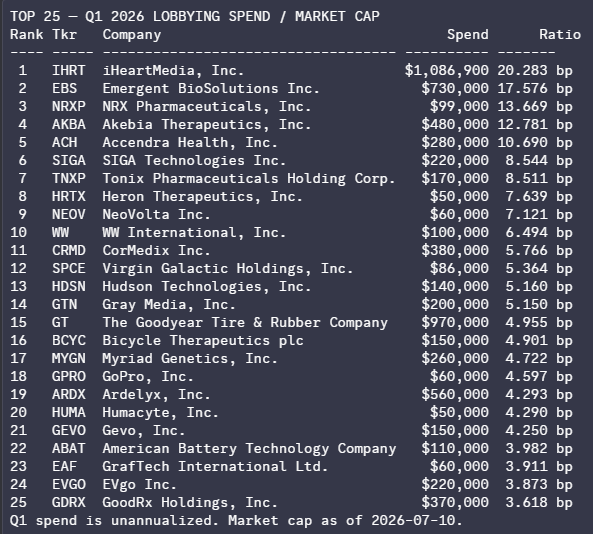The image size is (593, 534).
Task: Click the spend value '$730,000'
Action: pos(455,88)
